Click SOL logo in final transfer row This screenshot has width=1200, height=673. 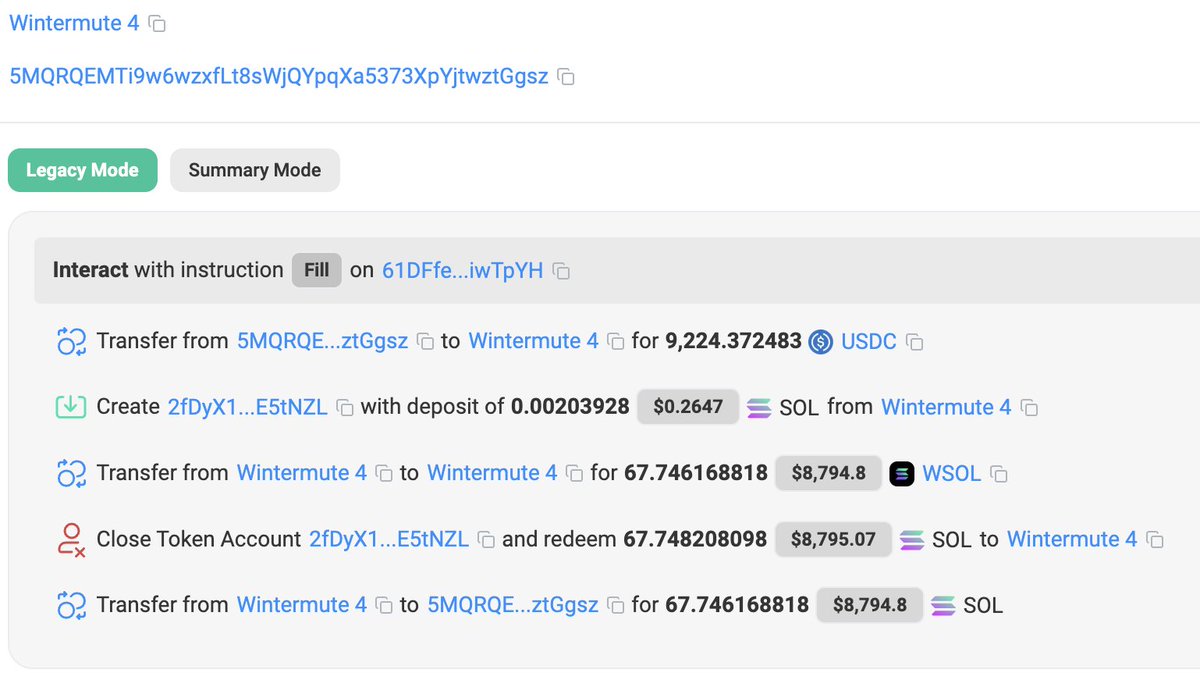tap(943, 606)
